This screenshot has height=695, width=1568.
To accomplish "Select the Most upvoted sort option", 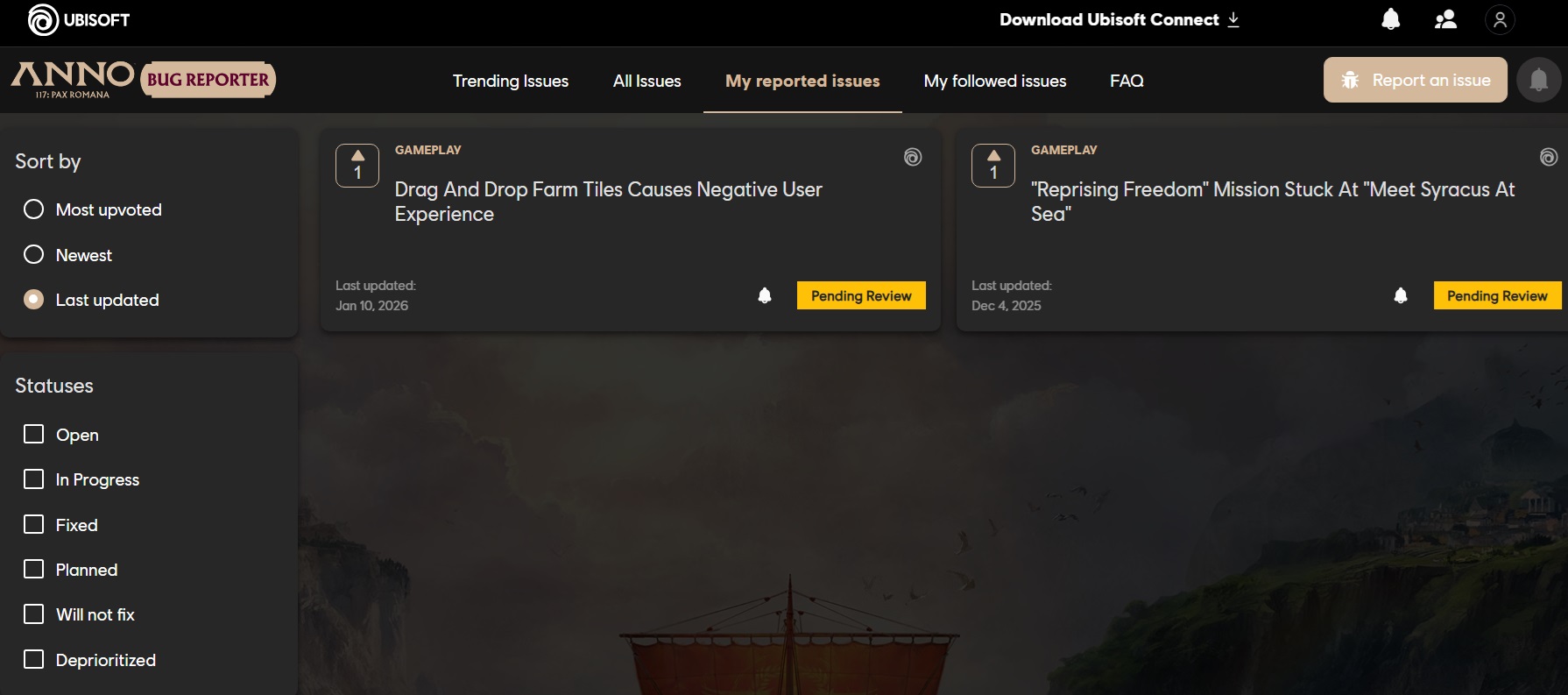I will 33,209.
